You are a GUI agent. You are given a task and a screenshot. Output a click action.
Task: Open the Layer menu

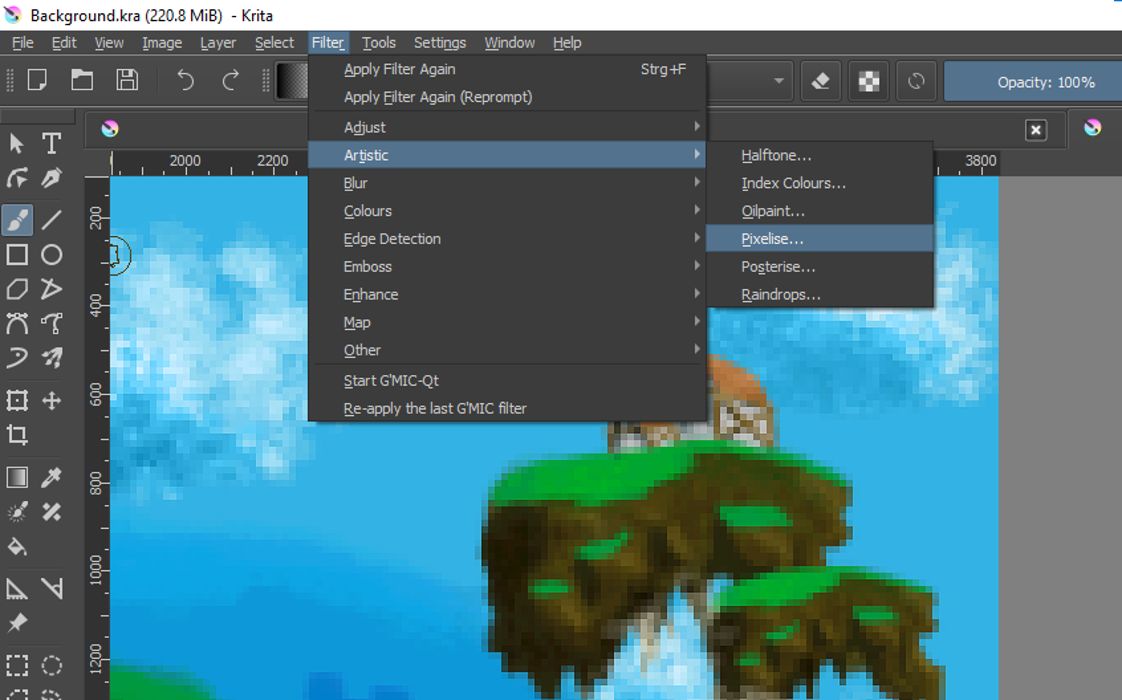tap(217, 43)
